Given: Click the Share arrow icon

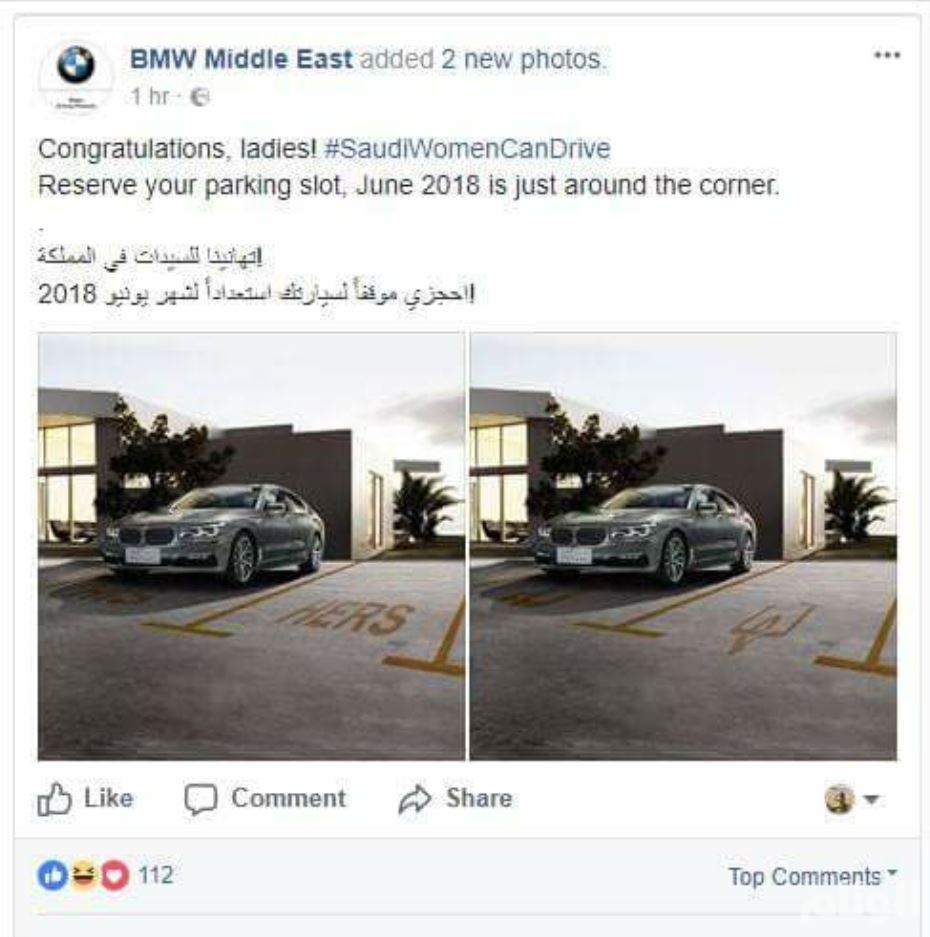Looking at the screenshot, I should click(x=415, y=799).
